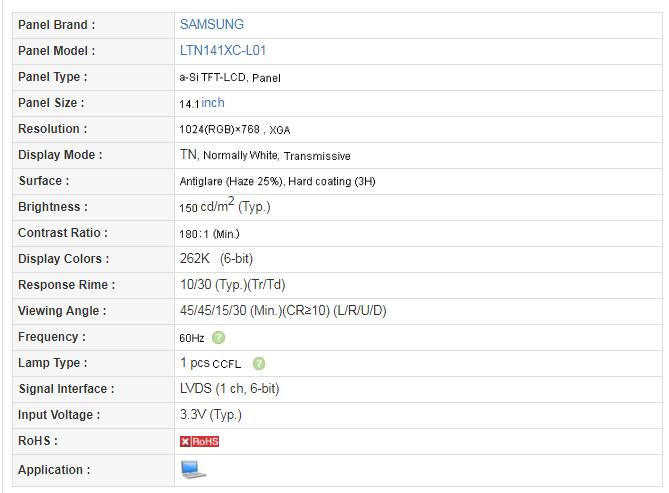Click the '60Hz' frequency value
Screen dimensions: 669x493
coord(192,338)
